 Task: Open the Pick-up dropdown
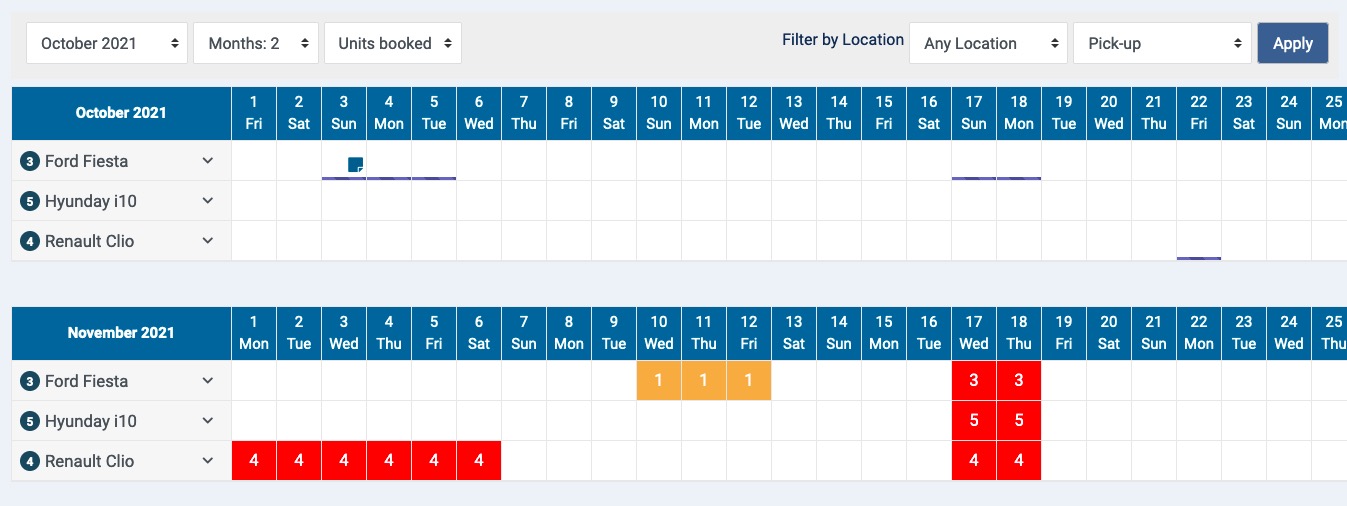1162,43
